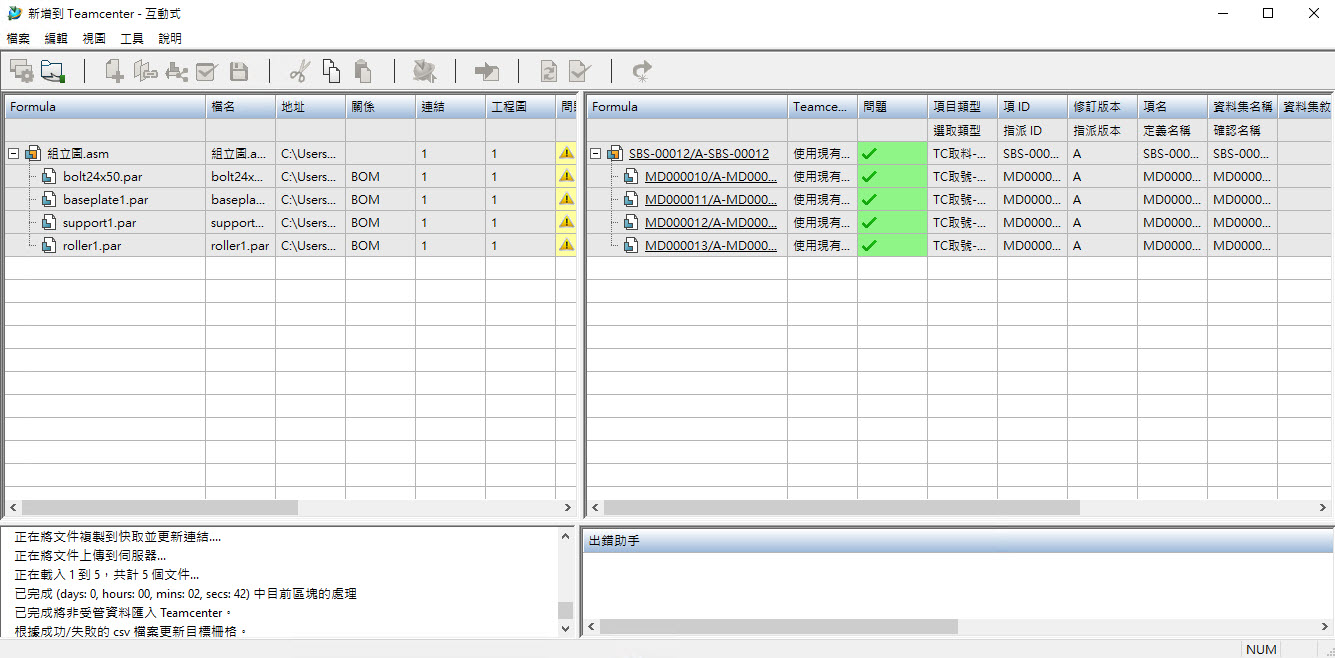This screenshot has height=658, width=1335.
Task: Click the 地址 column header
Action: pyautogui.click(x=311, y=107)
